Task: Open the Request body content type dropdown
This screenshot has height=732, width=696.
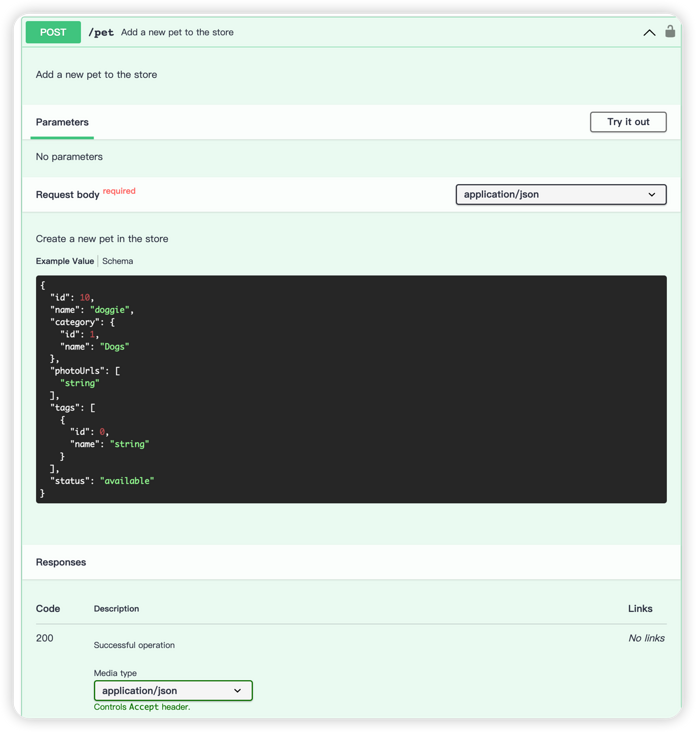Action: 560,195
